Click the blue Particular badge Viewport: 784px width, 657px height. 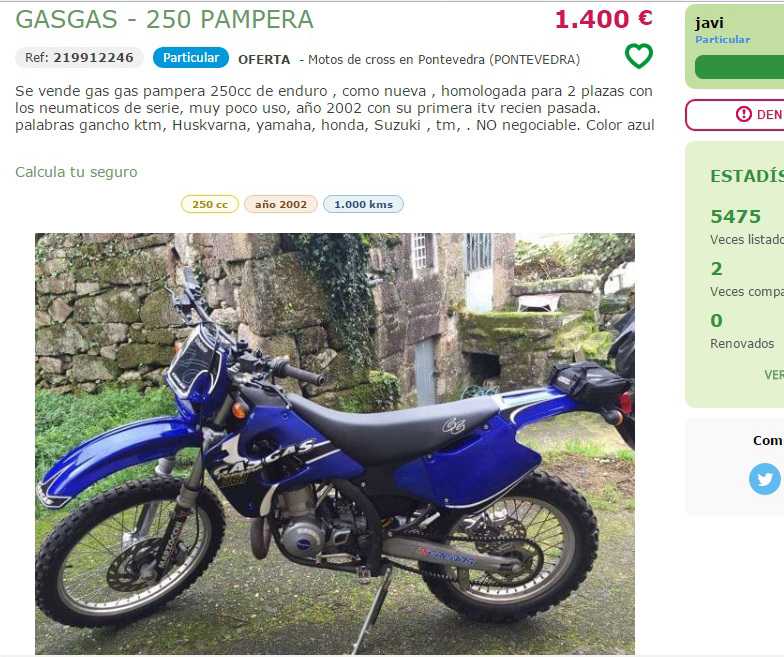191,58
